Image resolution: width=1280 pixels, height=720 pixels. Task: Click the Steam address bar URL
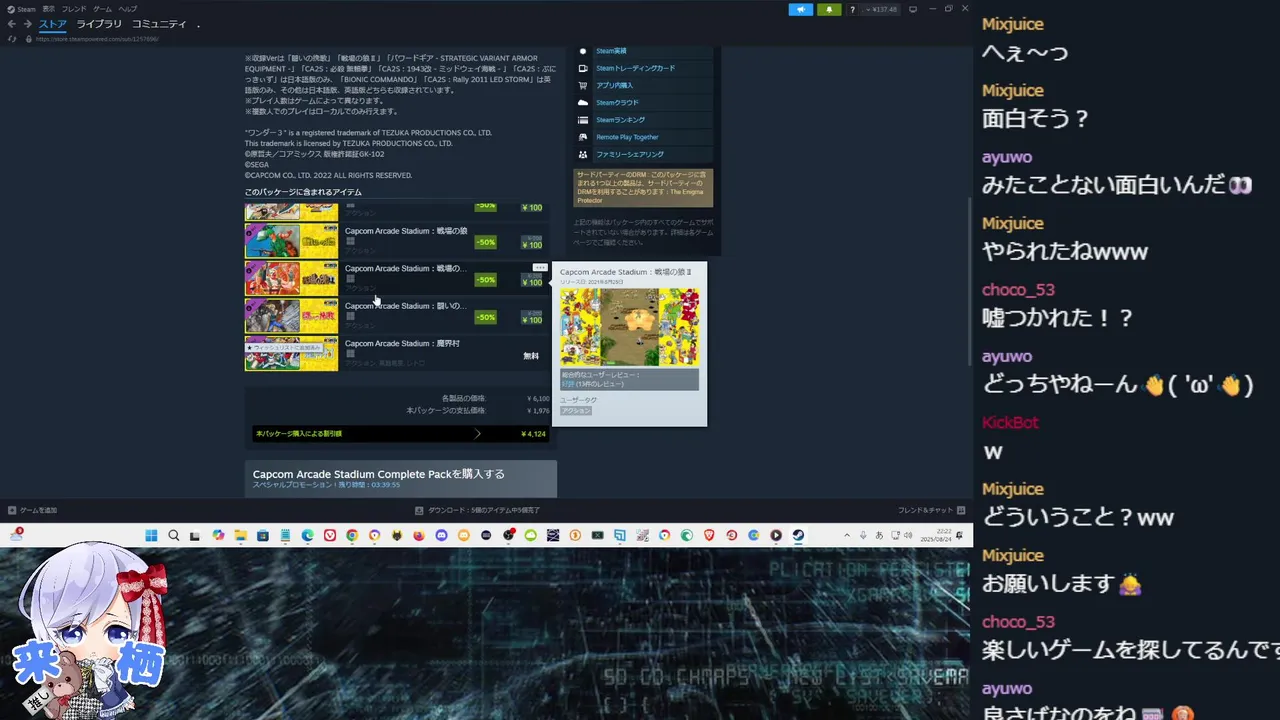coord(97,39)
